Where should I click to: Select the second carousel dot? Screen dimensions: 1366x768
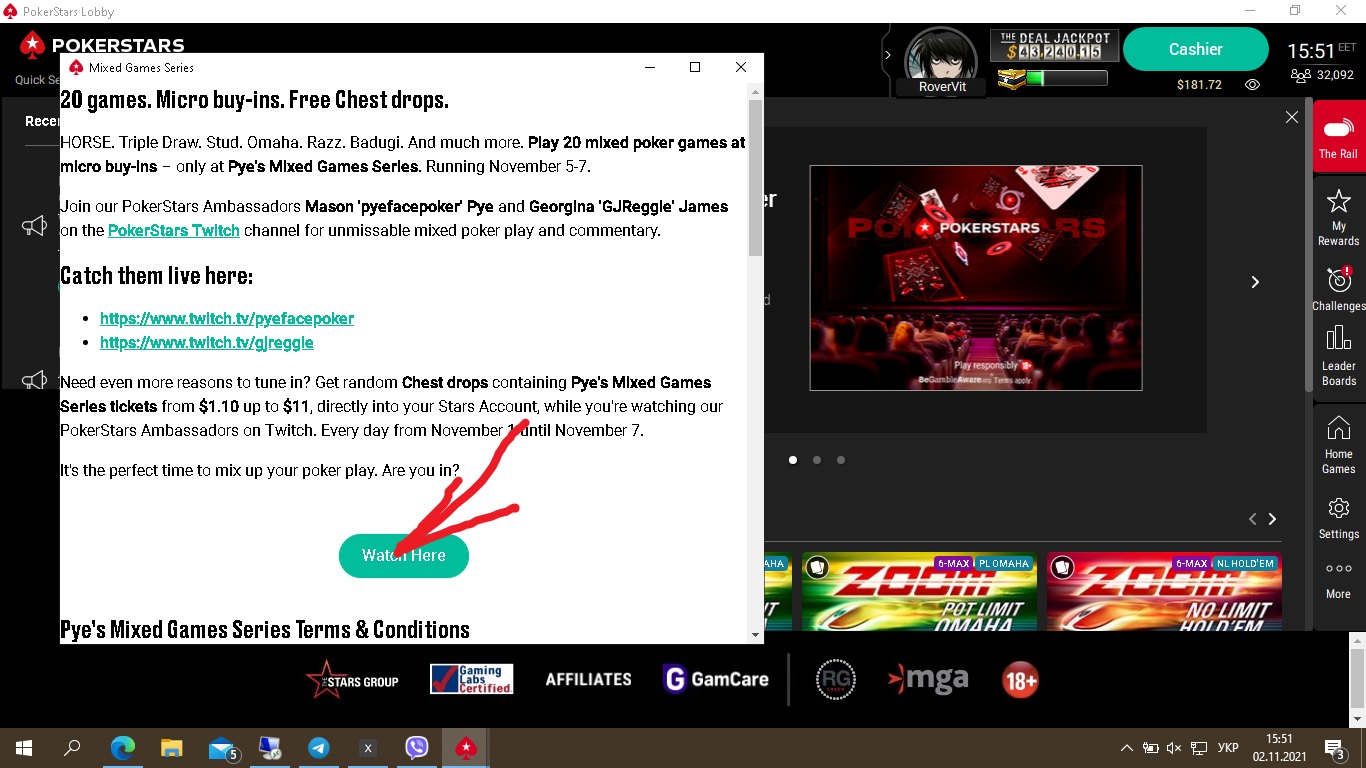click(x=817, y=460)
